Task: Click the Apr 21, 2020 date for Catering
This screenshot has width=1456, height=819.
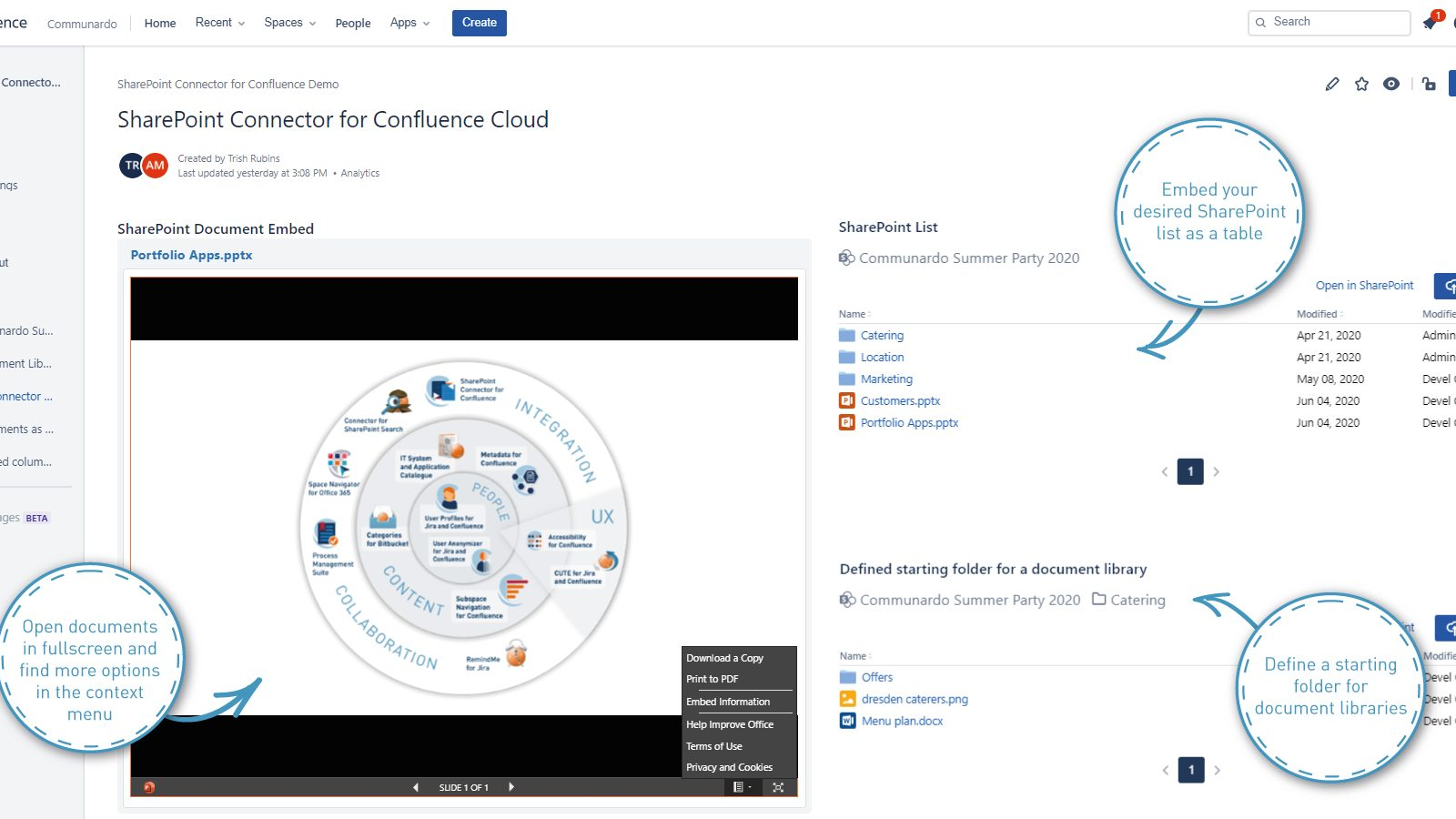Action: [x=1329, y=335]
